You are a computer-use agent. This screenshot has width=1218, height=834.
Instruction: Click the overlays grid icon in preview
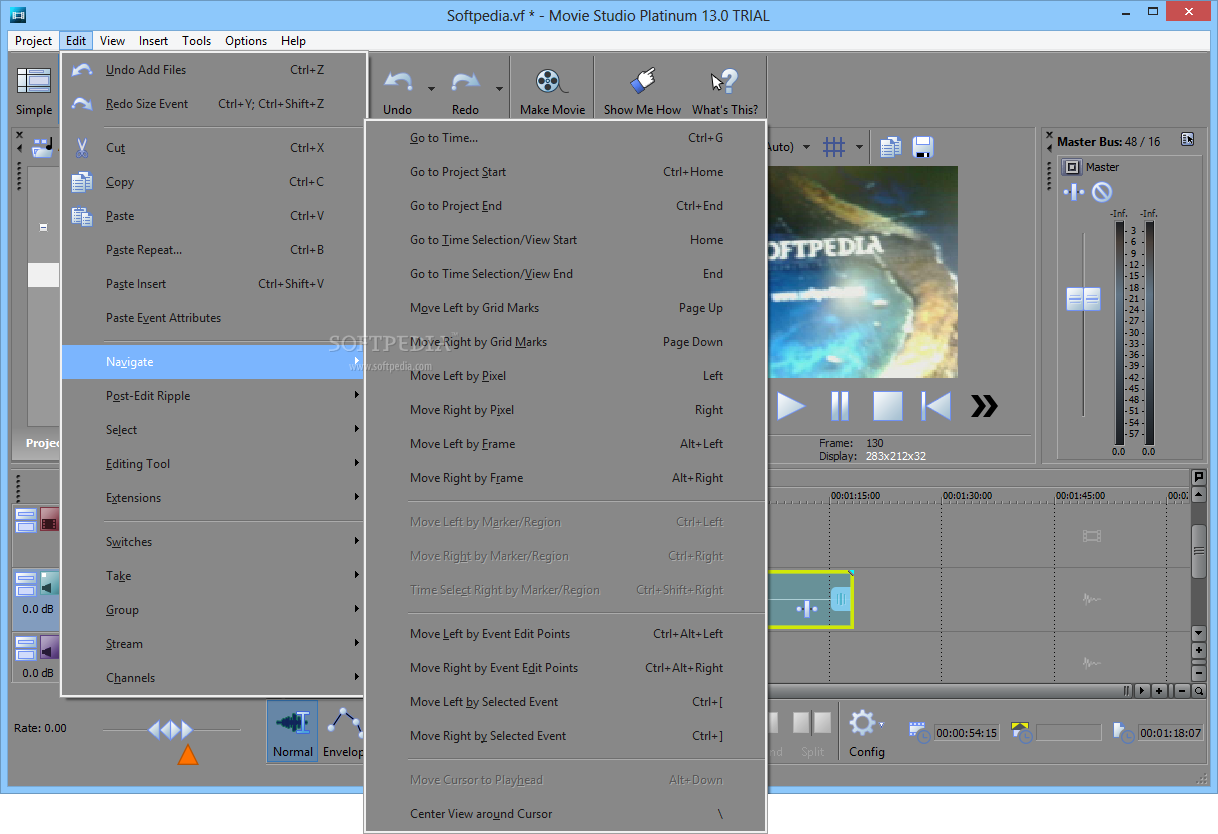pyautogui.click(x=834, y=147)
